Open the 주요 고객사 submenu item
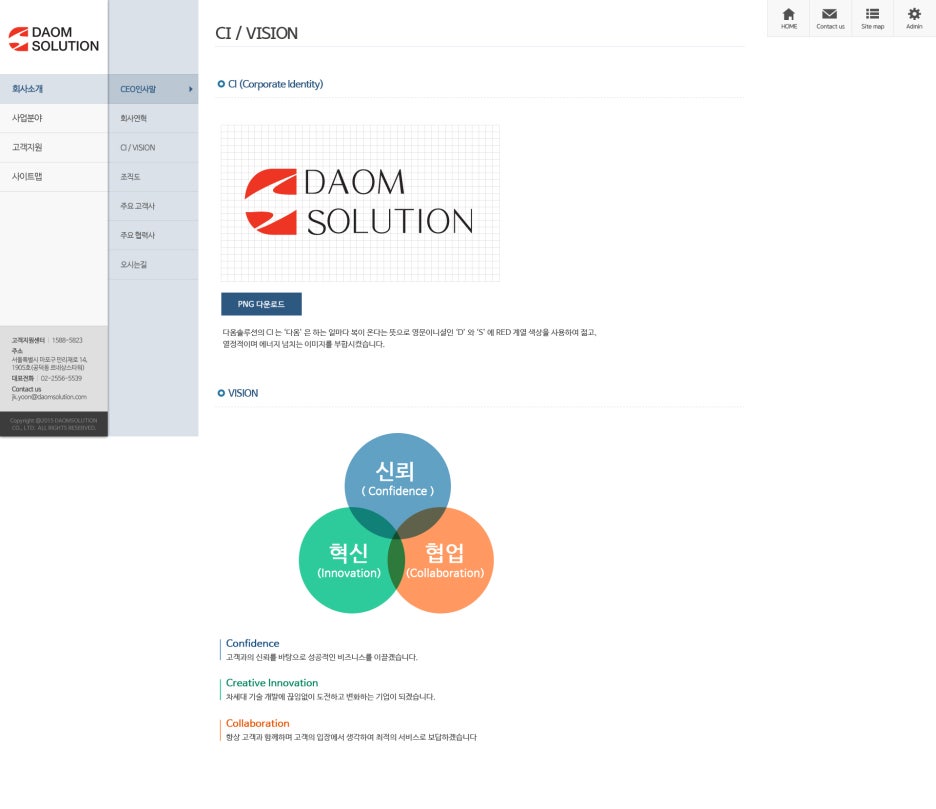Viewport: 936px width, 809px height. pos(153,206)
